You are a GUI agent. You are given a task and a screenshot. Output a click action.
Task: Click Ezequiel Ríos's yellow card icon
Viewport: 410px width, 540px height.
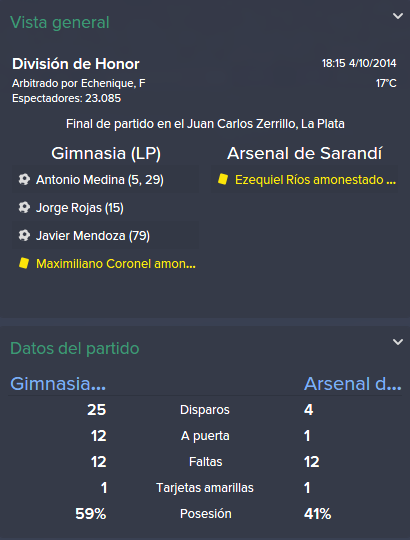point(223,179)
